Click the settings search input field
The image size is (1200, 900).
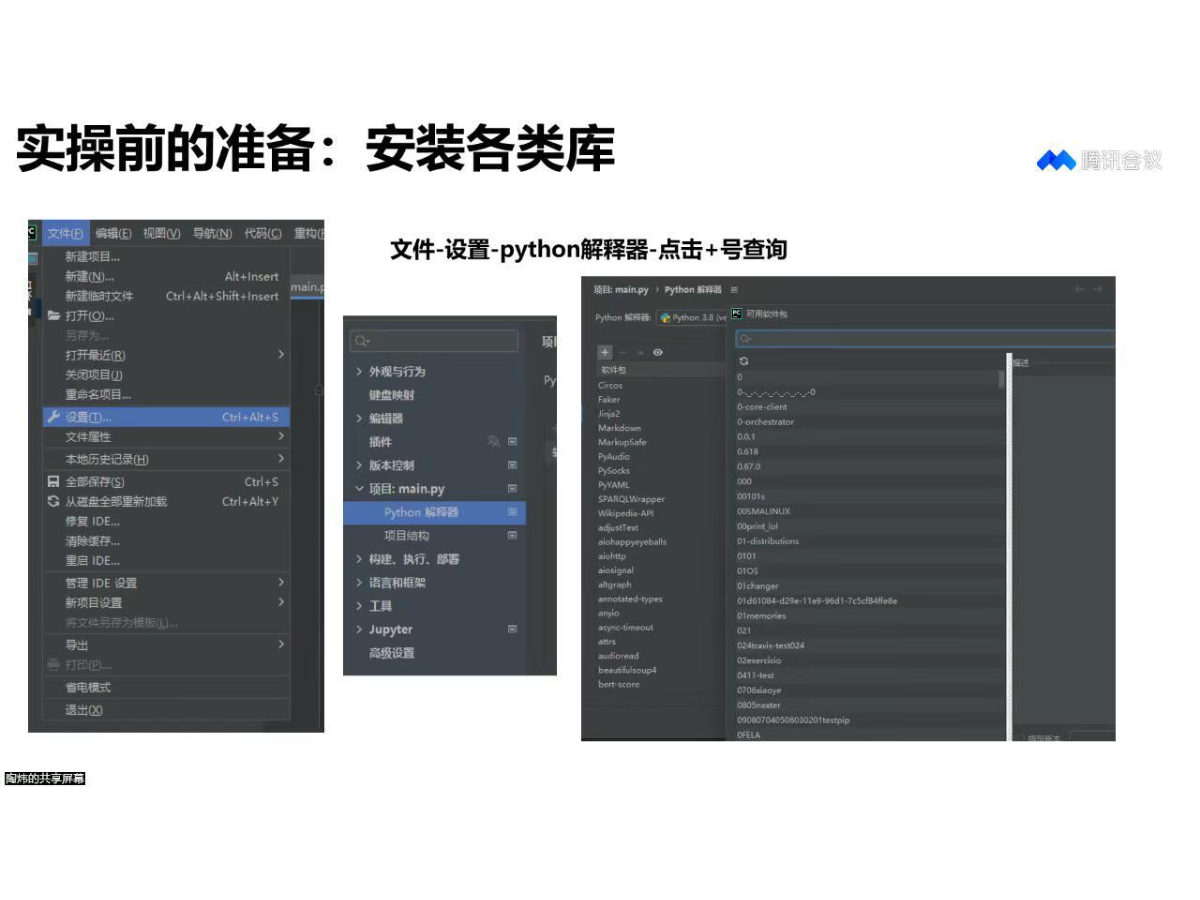point(434,342)
